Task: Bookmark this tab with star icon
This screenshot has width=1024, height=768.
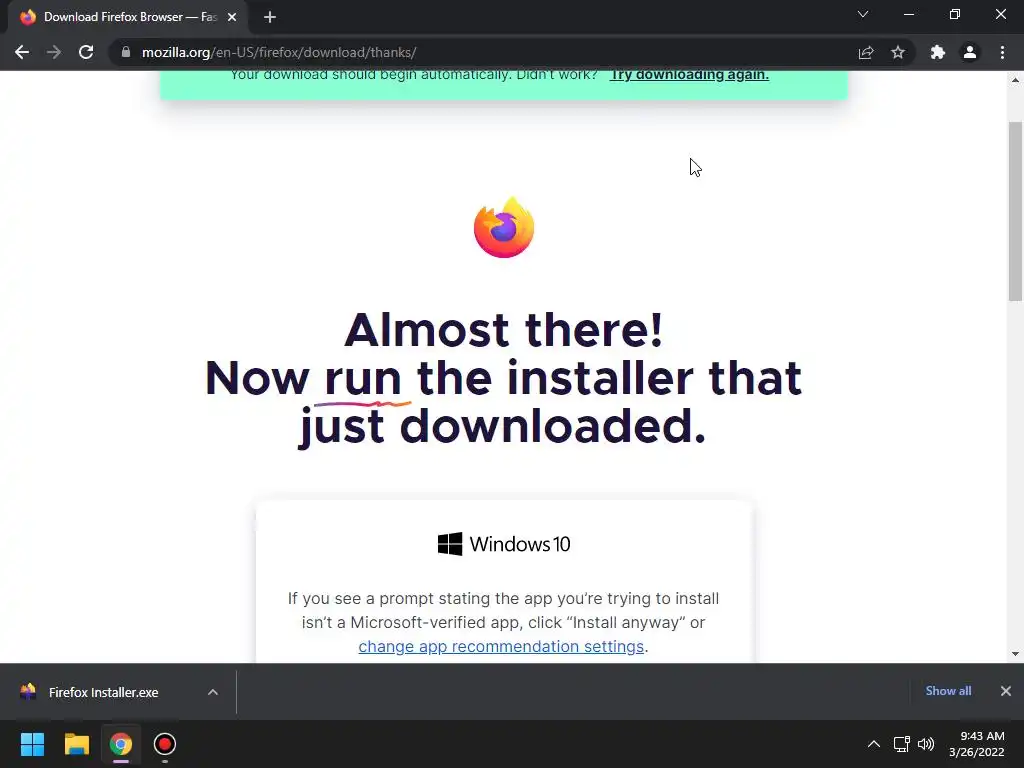Action: [898, 52]
